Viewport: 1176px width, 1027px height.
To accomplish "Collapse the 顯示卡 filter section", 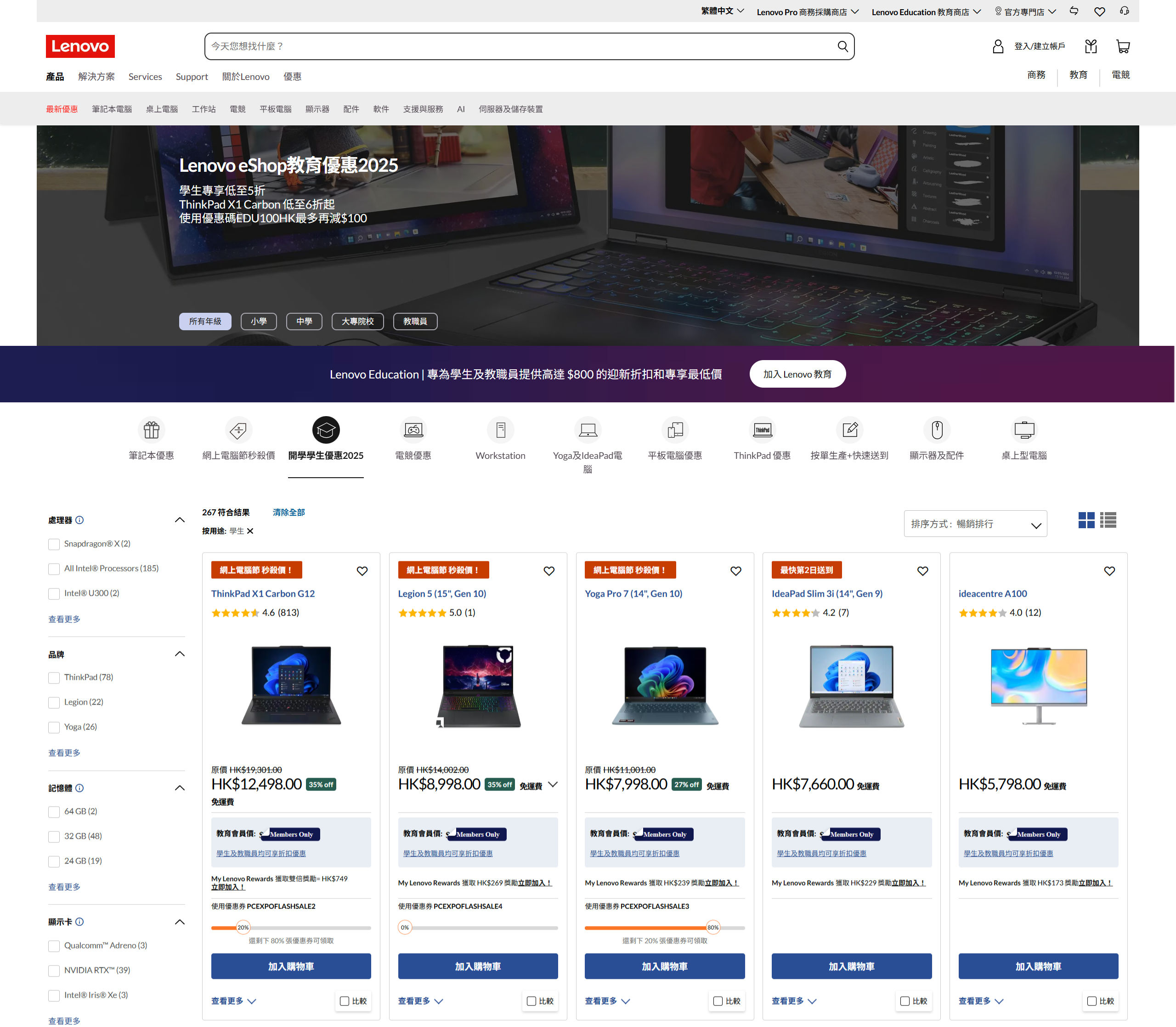I will [x=179, y=922].
